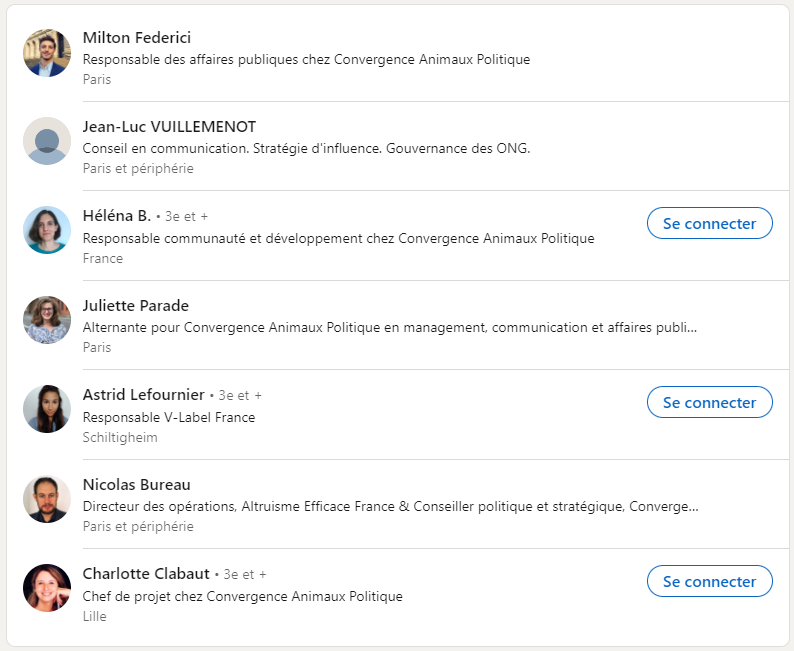Image resolution: width=794 pixels, height=651 pixels.
Task: Connect with Héléna B.
Action: tap(709, 224)
